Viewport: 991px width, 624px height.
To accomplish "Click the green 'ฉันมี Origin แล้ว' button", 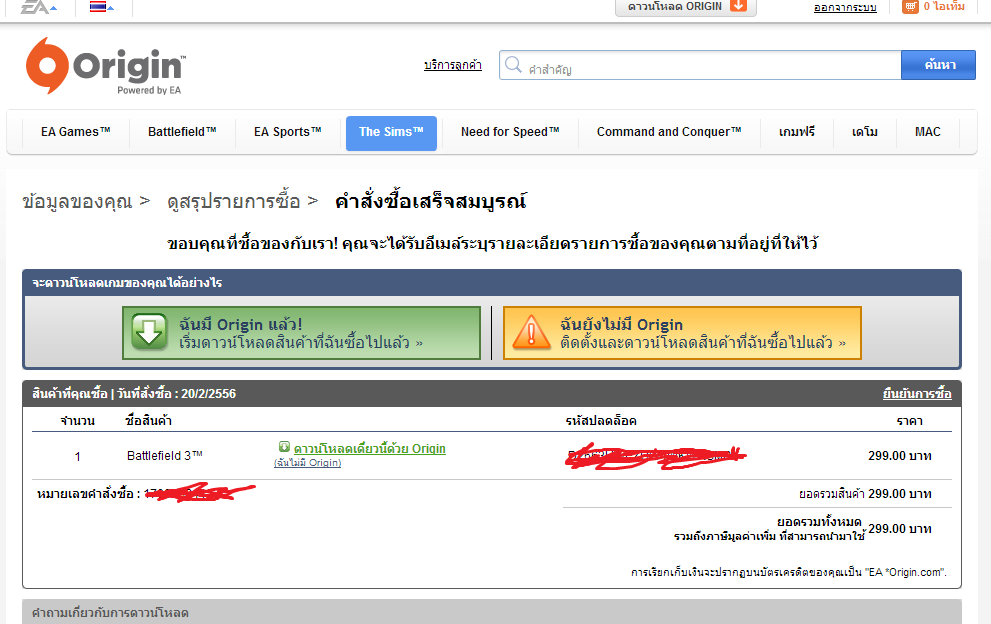I will coord(301,333).
